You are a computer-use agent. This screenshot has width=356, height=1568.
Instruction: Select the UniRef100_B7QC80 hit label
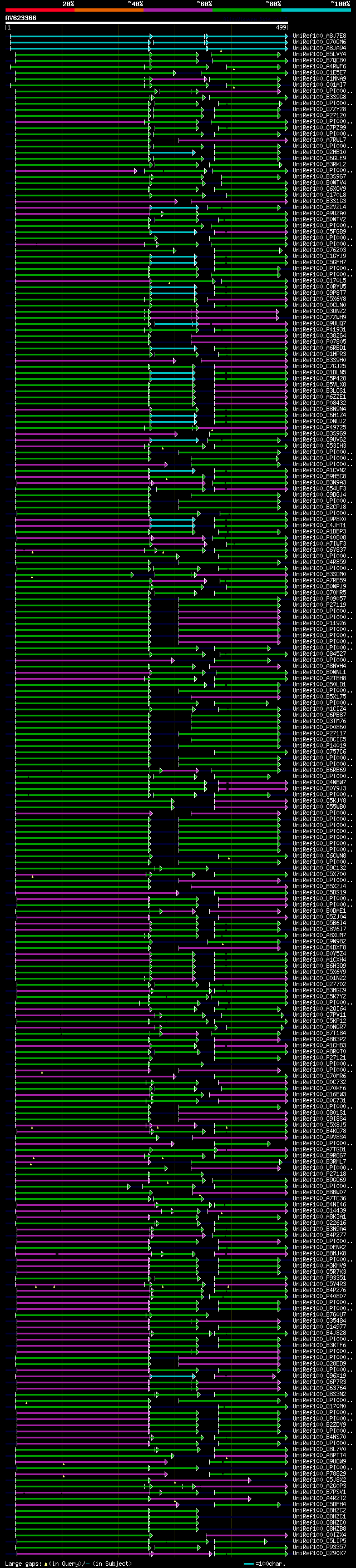[x=319, y=60]
